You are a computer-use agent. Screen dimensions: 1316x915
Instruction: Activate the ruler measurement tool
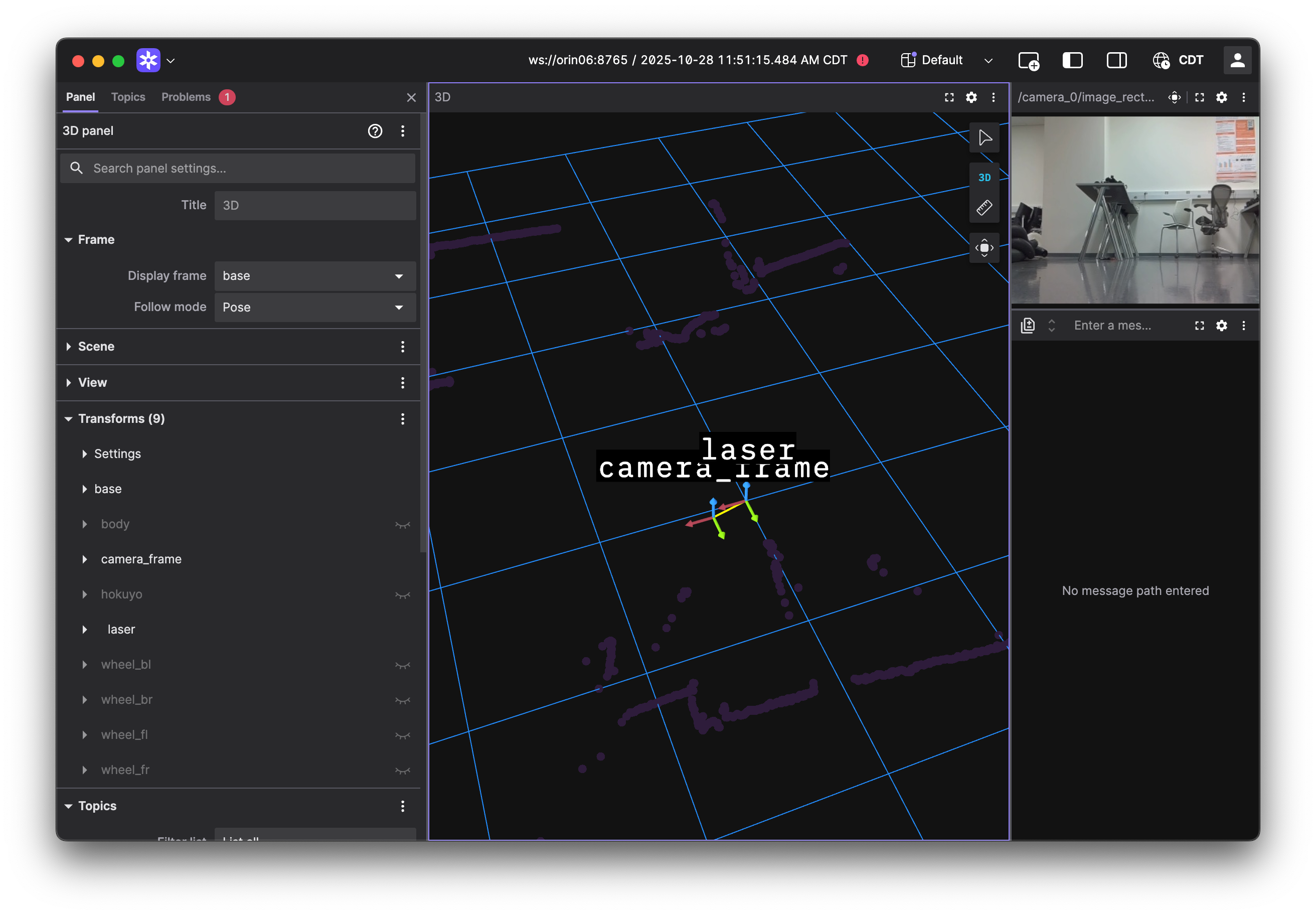tap(984, 208)
